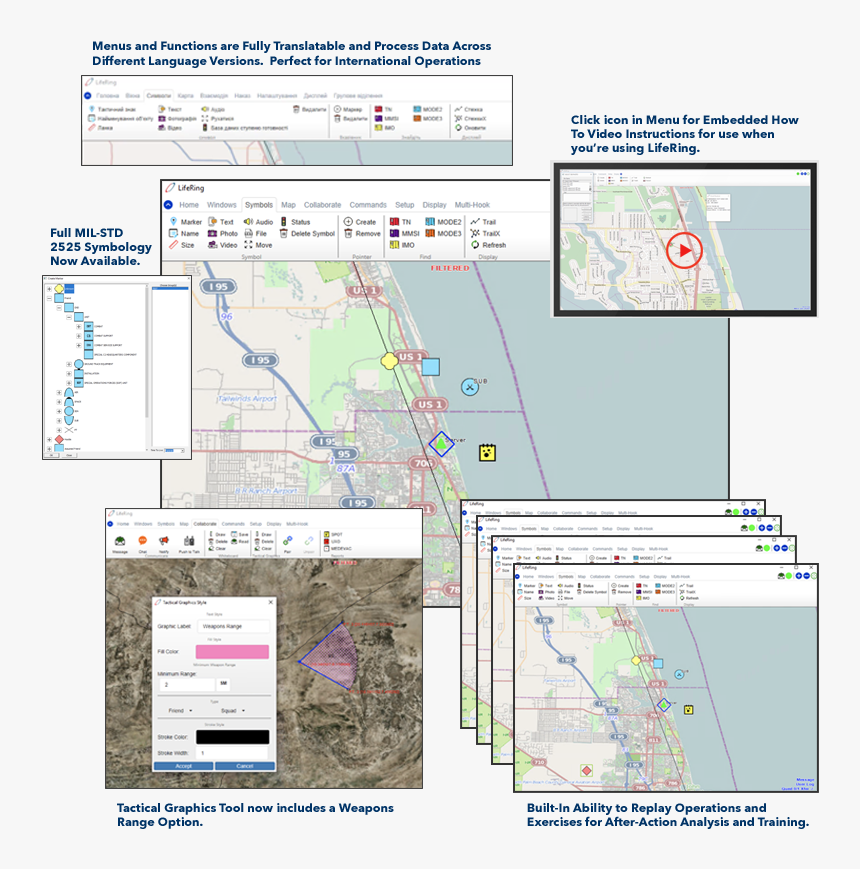Click the Audio icon in main LifeRing ribbon
The width and height of the screenshot is (860, 869).
(x=258, y=222)
